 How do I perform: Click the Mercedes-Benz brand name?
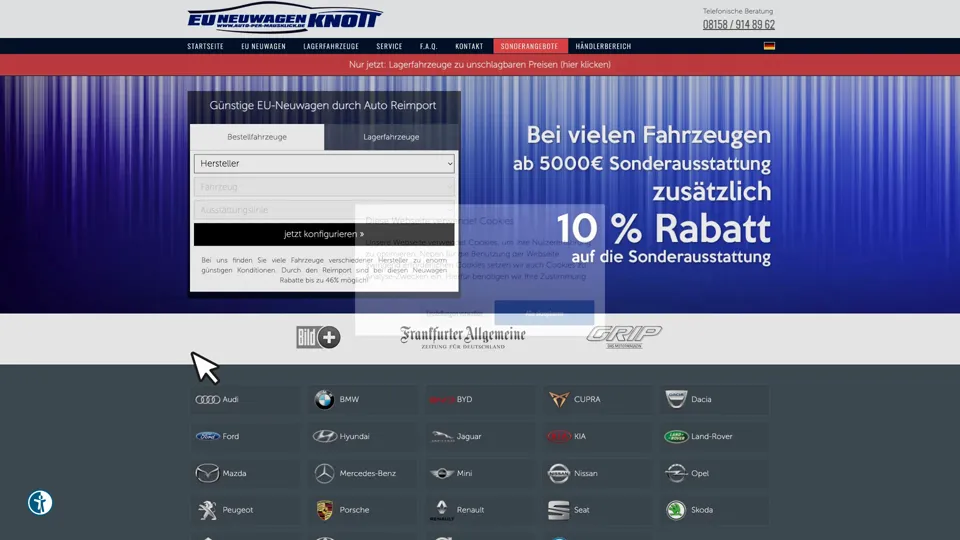click(x=367, y=473)
